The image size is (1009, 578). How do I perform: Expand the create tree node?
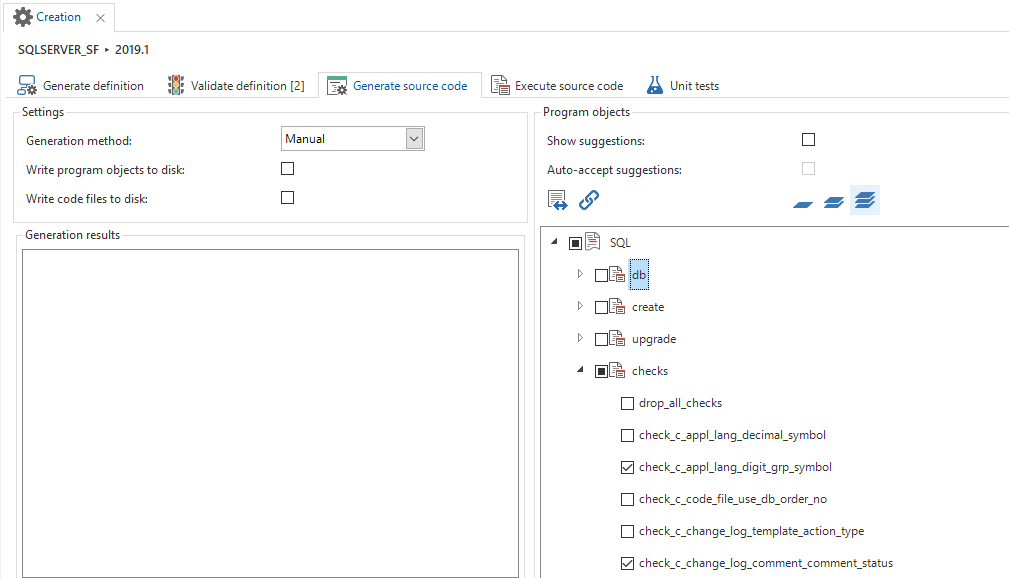[580, 306]
